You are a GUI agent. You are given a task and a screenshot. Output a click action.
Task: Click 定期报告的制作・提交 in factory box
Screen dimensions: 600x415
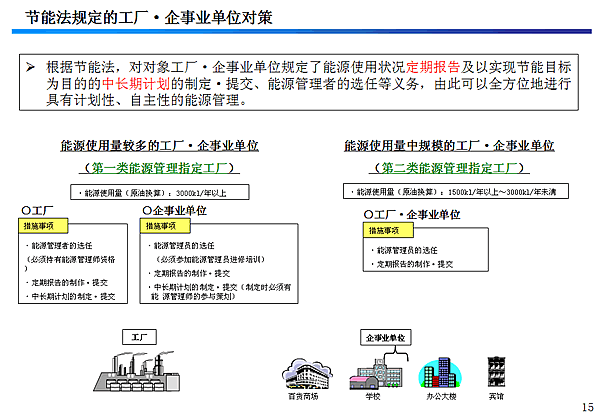tap(69, 283)
